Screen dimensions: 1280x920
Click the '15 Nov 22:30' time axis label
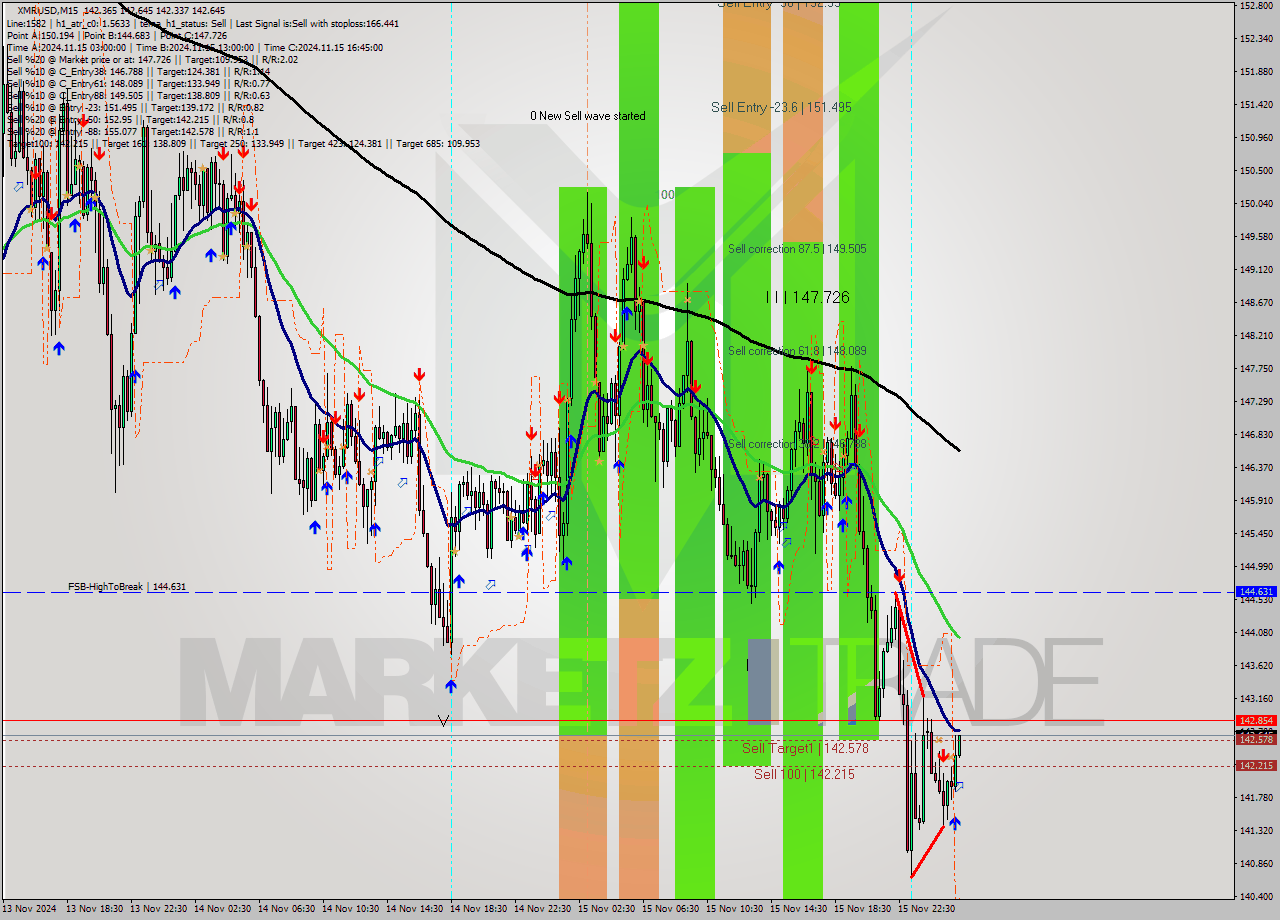click(x=926, y=910)
